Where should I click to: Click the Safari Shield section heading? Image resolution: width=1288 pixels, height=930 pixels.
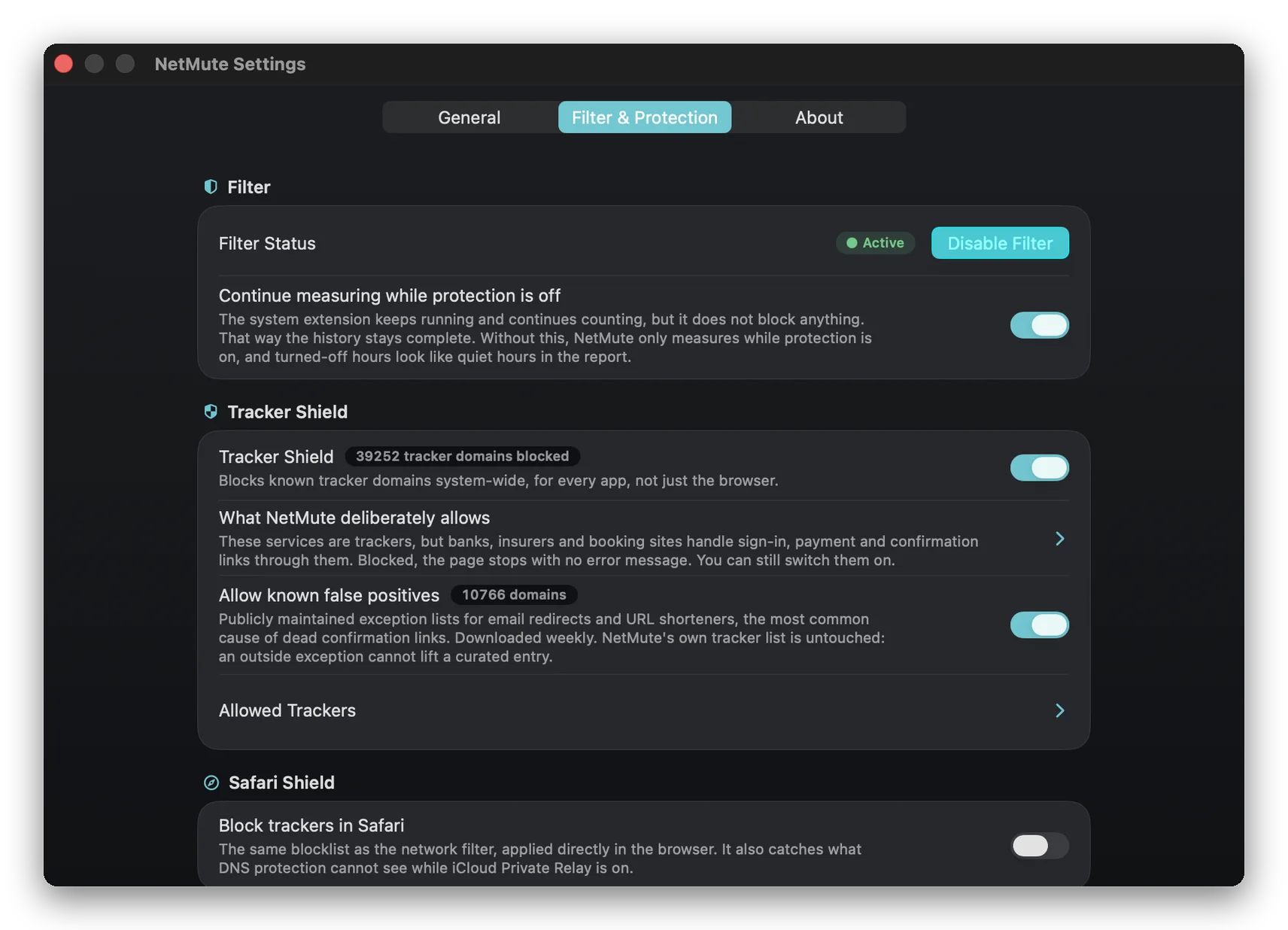(x=281, y=783)
